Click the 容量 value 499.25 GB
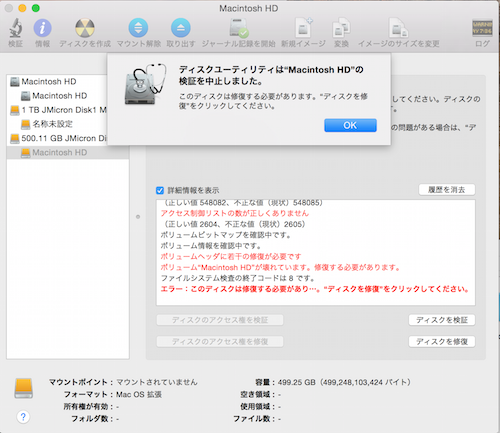This screenshot has height=433, width=500. tap(344, 382)
